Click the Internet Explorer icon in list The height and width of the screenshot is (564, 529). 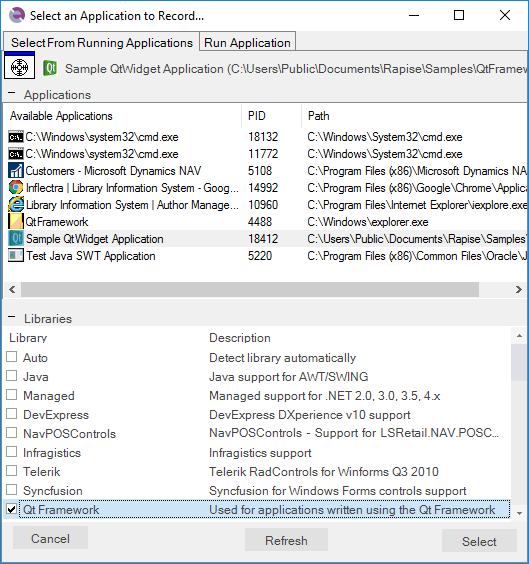coord(16,204)
